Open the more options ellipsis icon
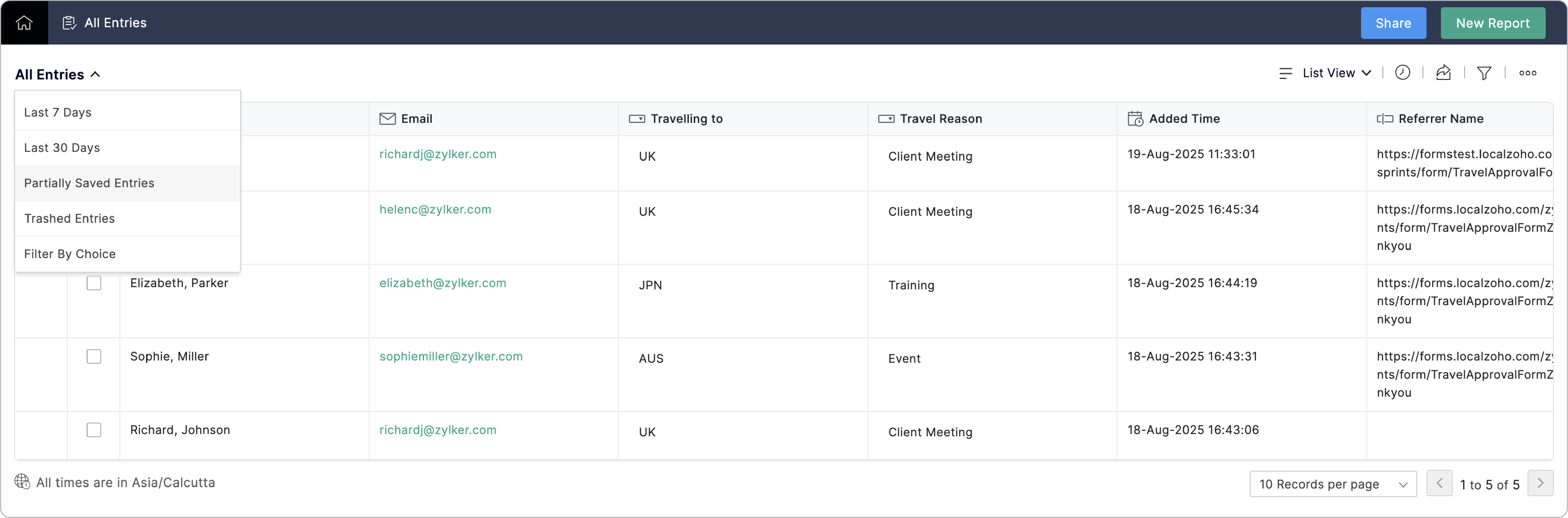1568x518 pixels. tap(1527, 73)
